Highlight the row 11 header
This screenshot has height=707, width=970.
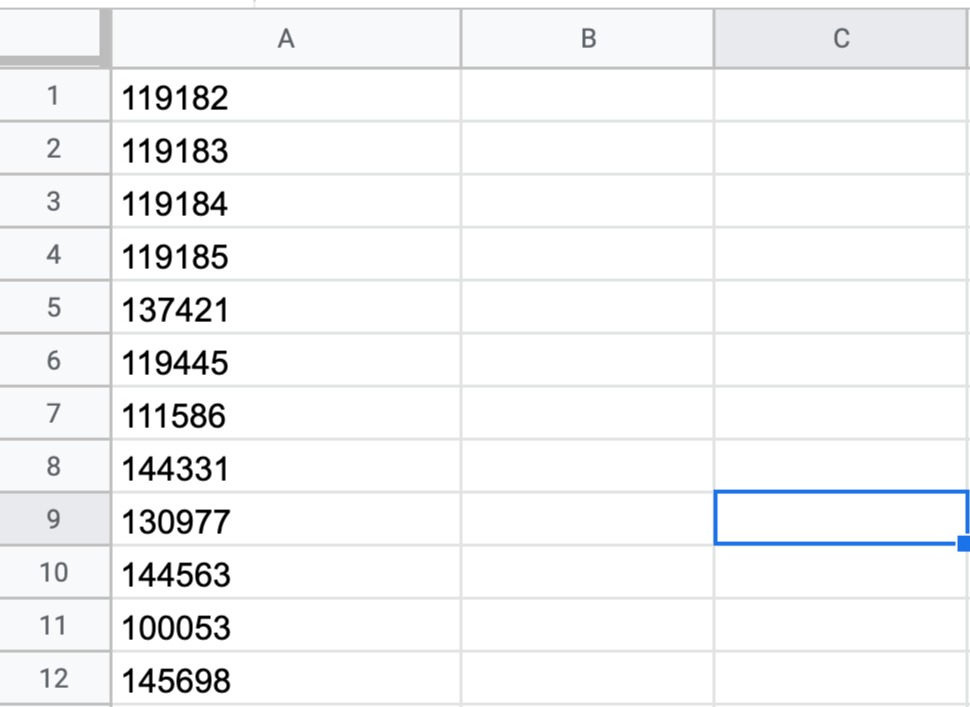(54, 627)
